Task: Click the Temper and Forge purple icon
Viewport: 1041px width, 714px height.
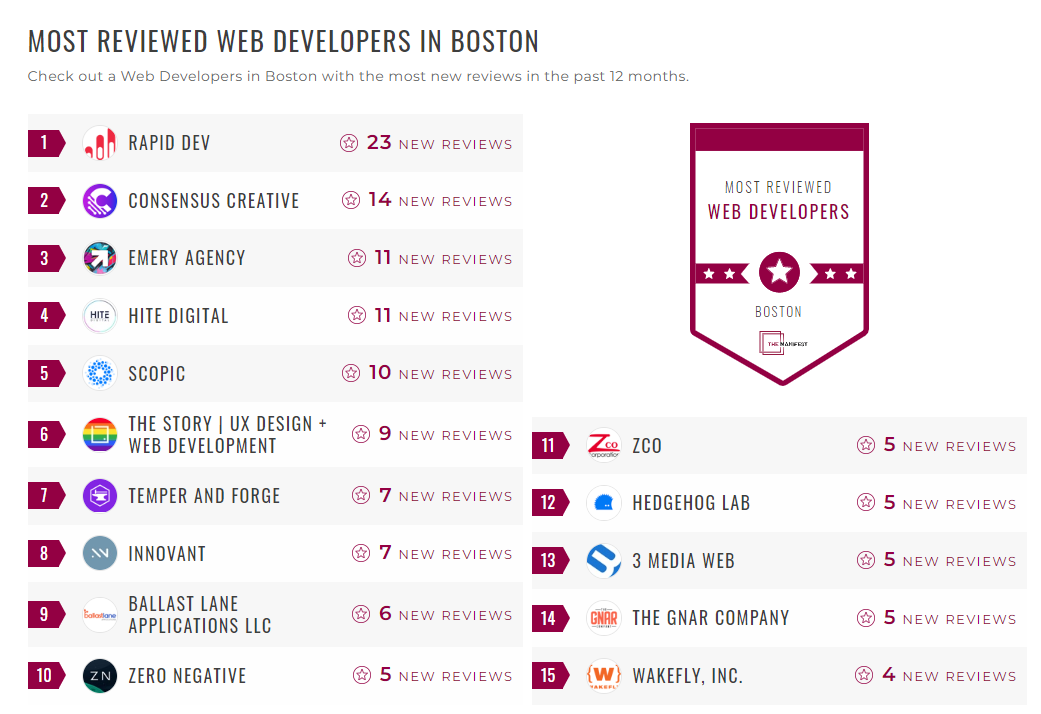Action: [99, 495]
